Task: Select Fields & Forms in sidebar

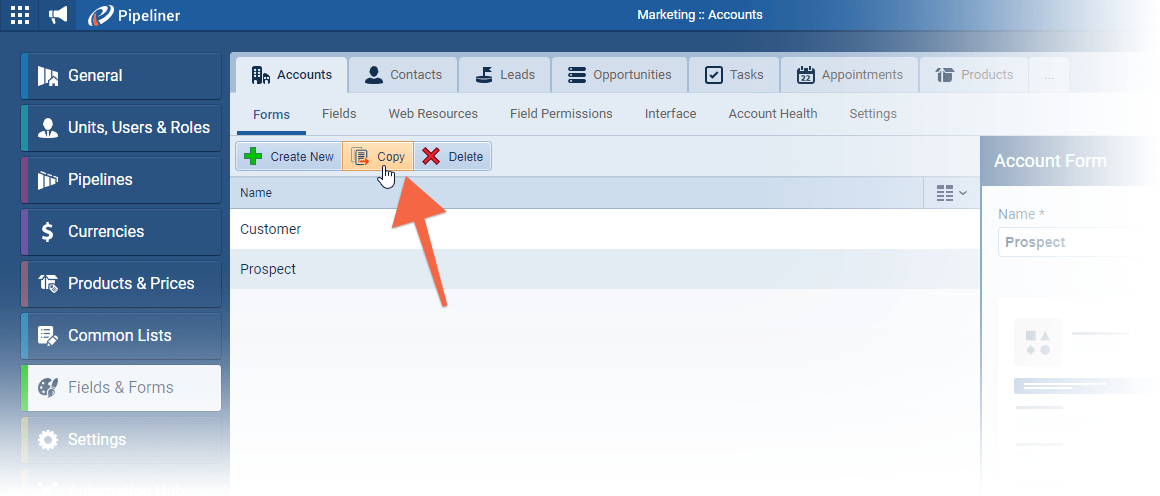Action: tap(121, 388)
